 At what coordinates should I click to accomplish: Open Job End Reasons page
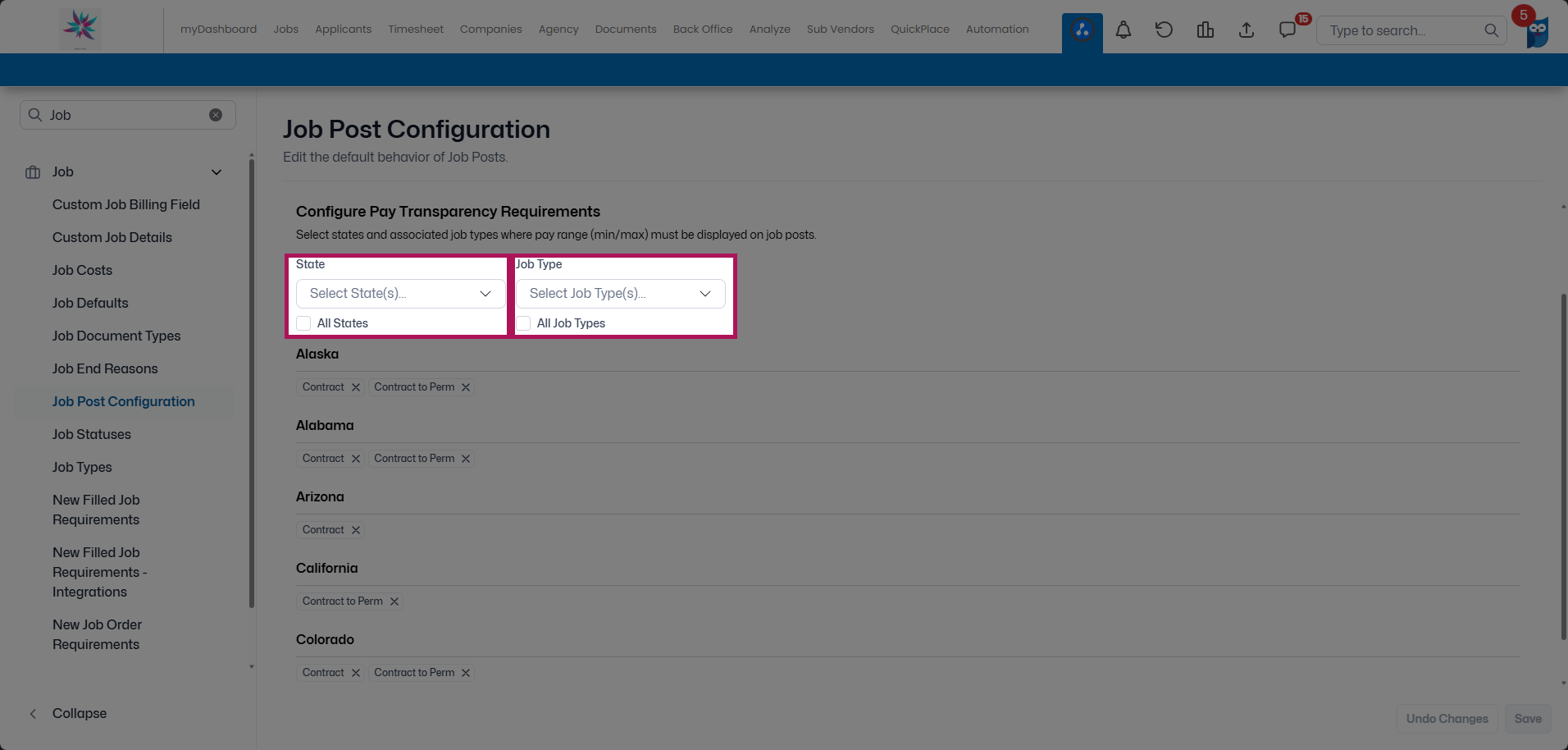pyautogui.click(x=105, y=368)
